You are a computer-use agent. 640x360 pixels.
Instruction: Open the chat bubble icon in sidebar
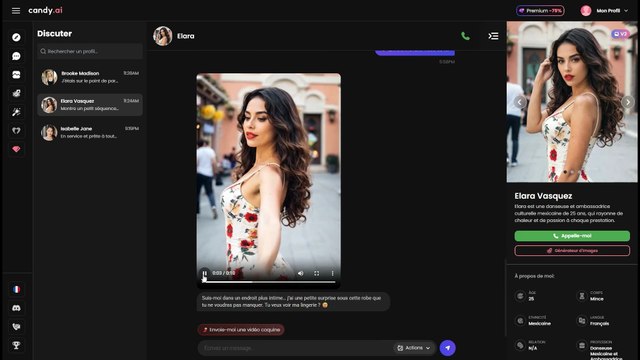pyautogui.click(x=16, y=56)
